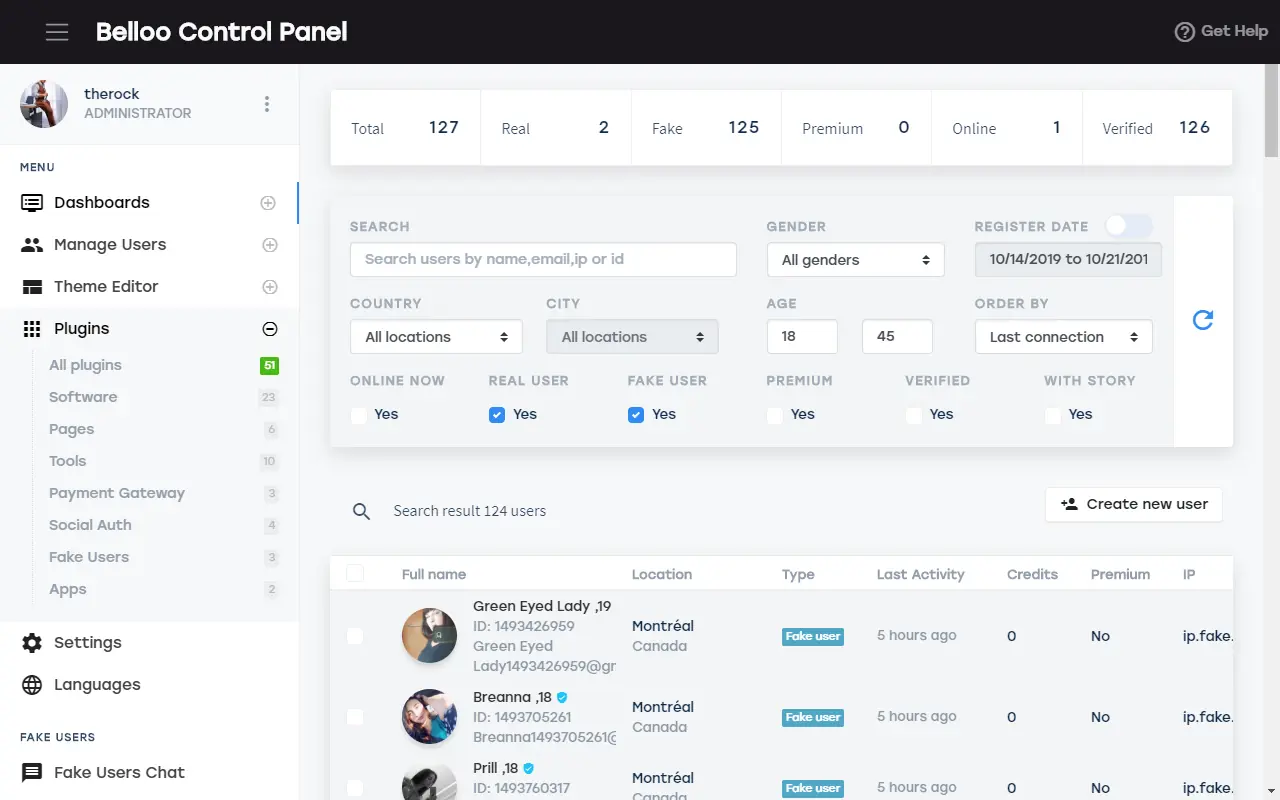This screenshot has width=1280, height=800.
Task: Click the Fake 125 stat card
Action: [706, 128]
